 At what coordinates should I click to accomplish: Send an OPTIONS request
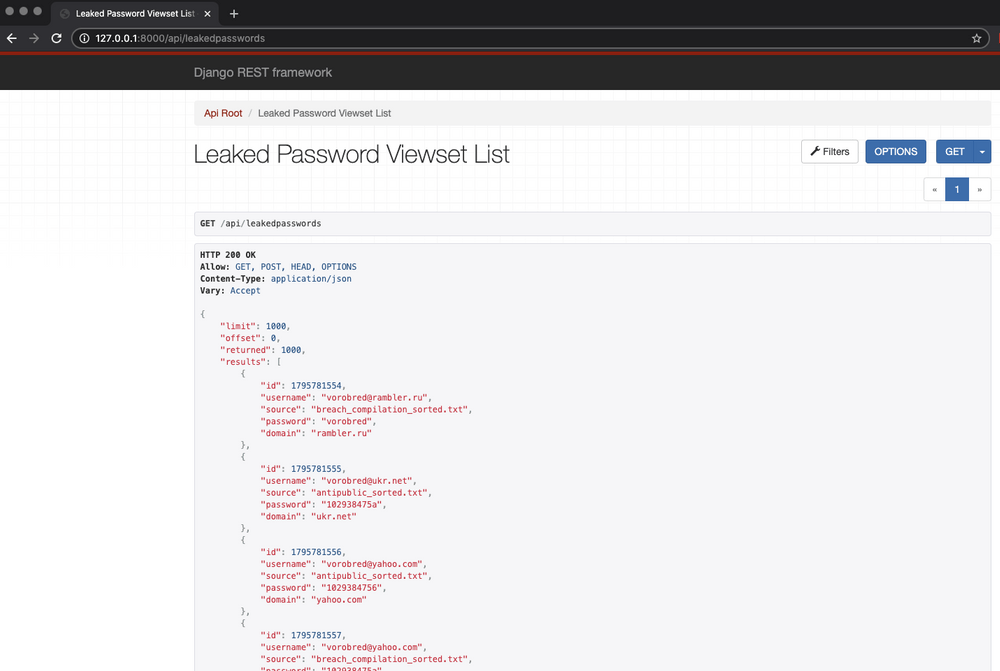895,151
